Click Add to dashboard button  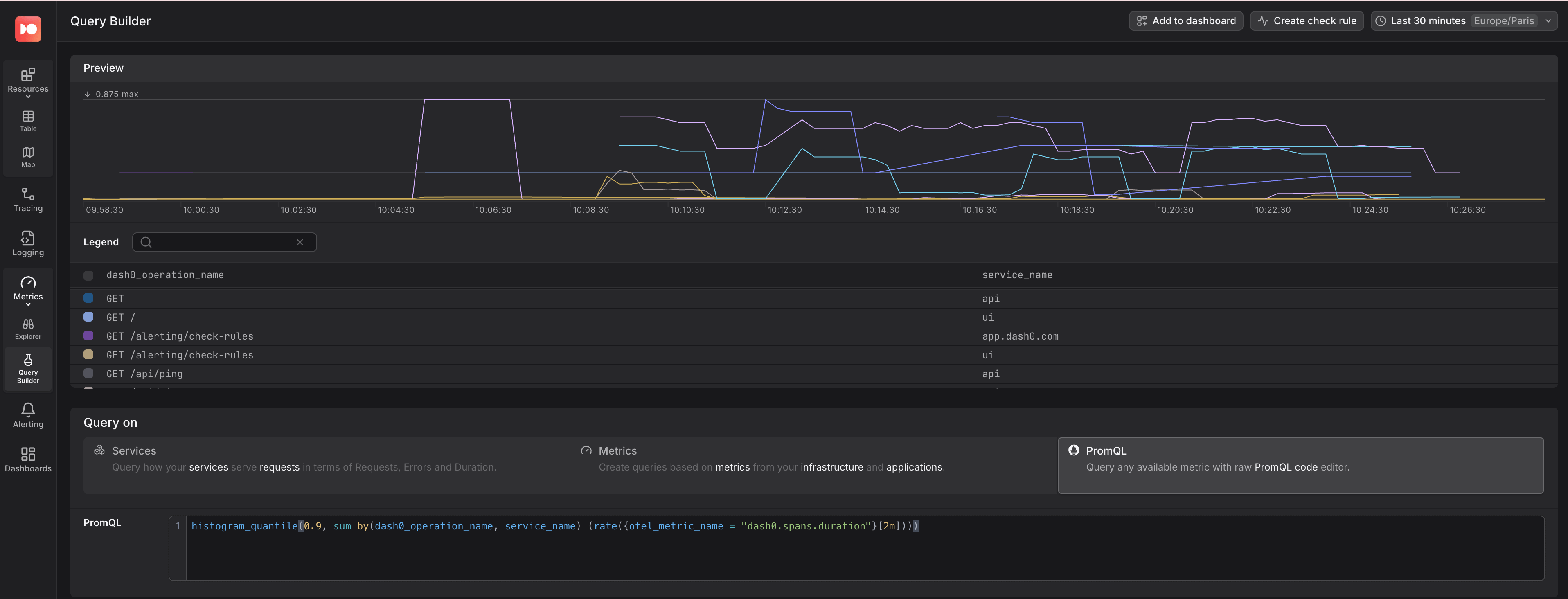tap(1186, 21)
